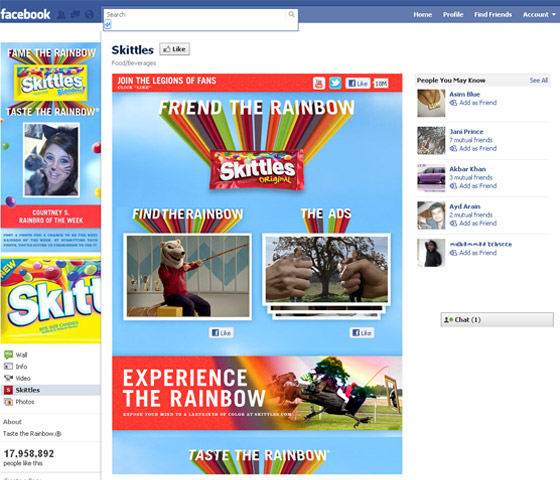The height and width of the screenshot is (480, 560).
Task: Click the Skittles page title
Action: [132, 50]
